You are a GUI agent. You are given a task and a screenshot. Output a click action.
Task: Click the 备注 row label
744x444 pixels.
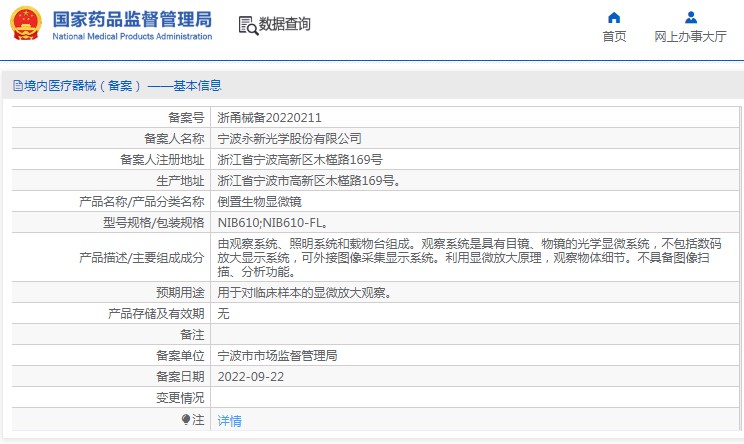192,335
